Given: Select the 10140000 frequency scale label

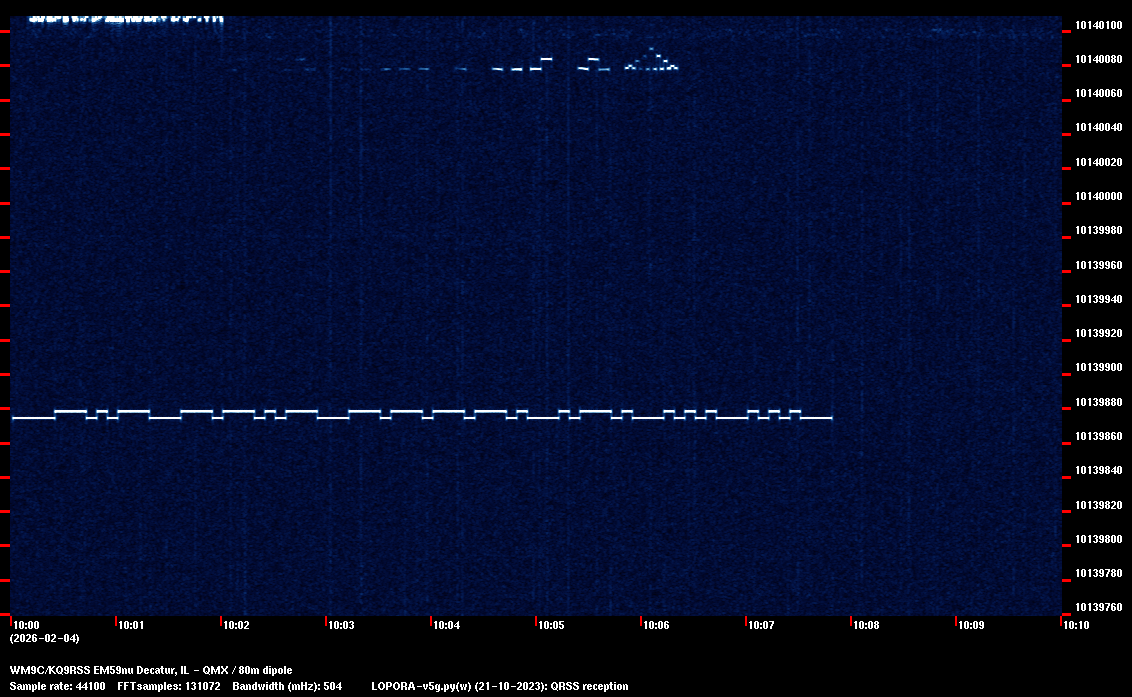Looking at the screenshot, I should tap(1097, 196).
